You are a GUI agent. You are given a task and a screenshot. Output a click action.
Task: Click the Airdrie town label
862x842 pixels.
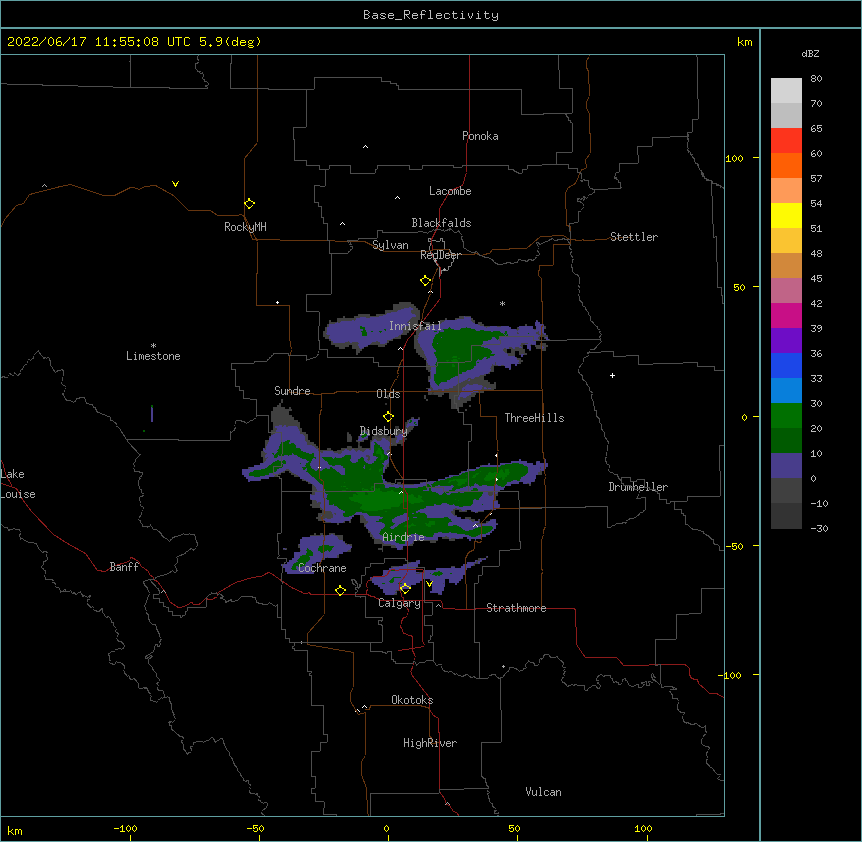pos(403,537)
